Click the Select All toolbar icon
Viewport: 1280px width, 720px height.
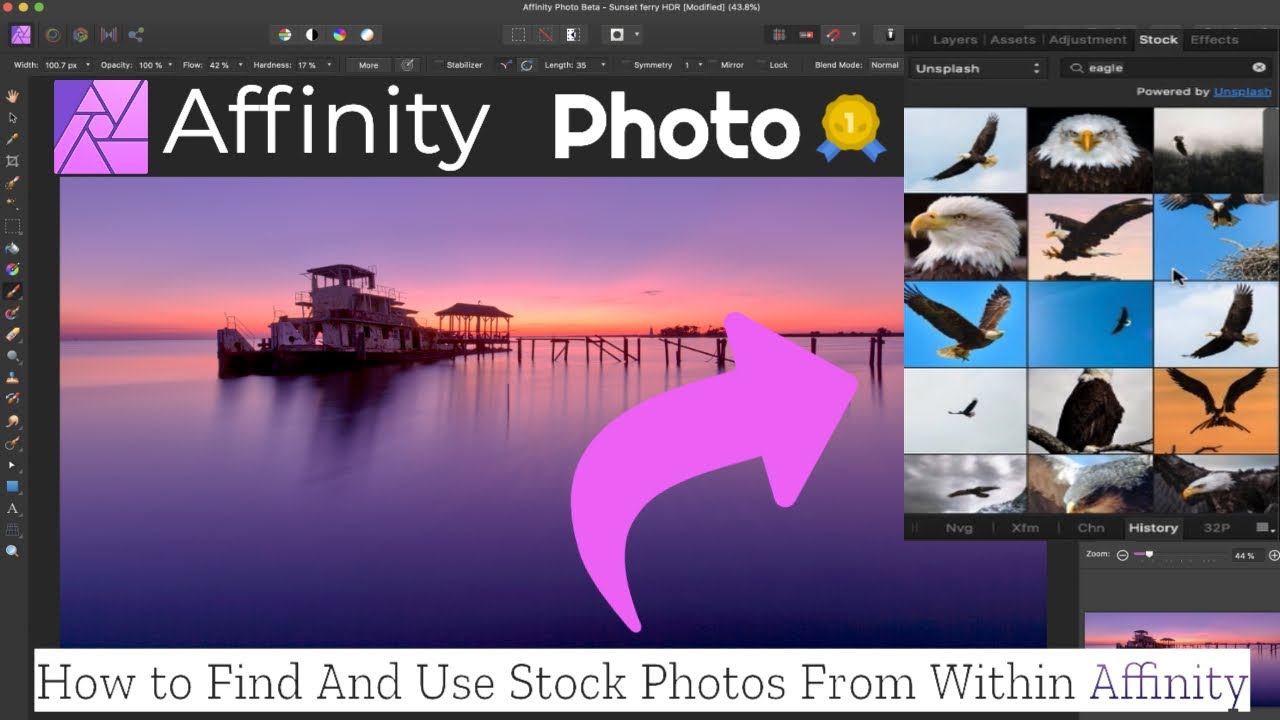(518, 35)
